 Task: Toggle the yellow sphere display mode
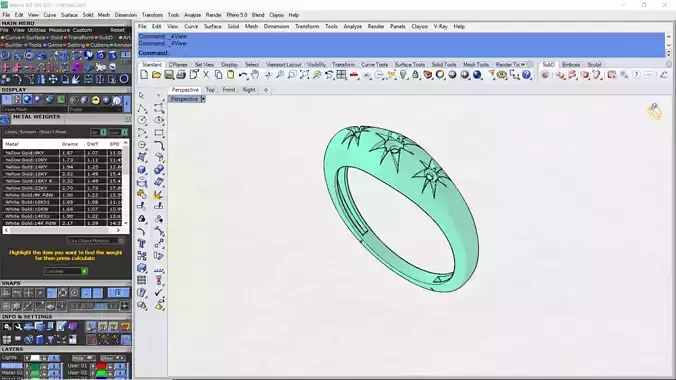point(96,100)
